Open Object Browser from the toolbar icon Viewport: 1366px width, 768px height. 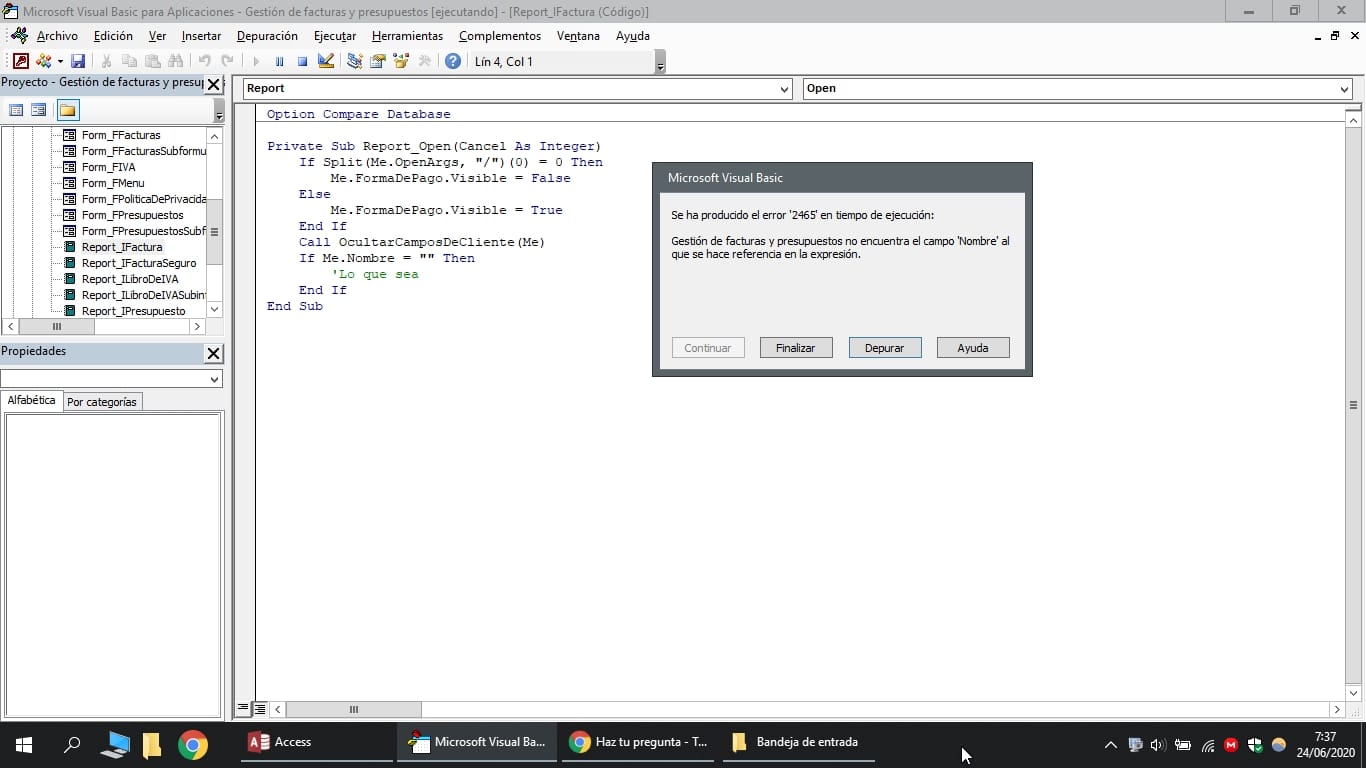pos(401,61)
